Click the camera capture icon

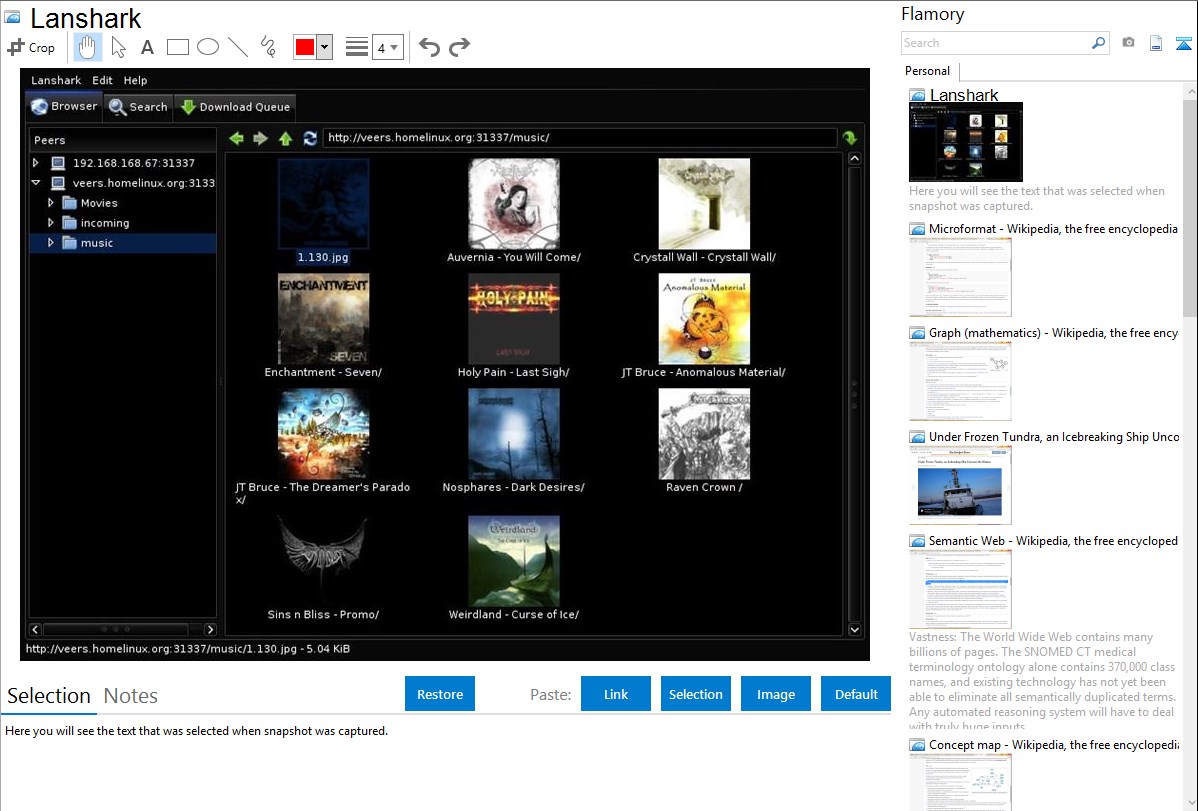[x=1128, y=43]
